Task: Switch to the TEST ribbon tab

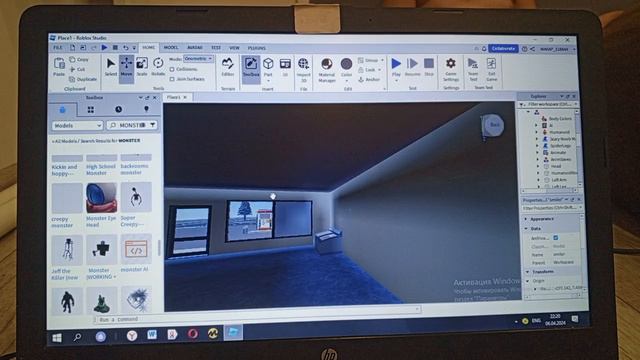Action: tap(216, 48)
